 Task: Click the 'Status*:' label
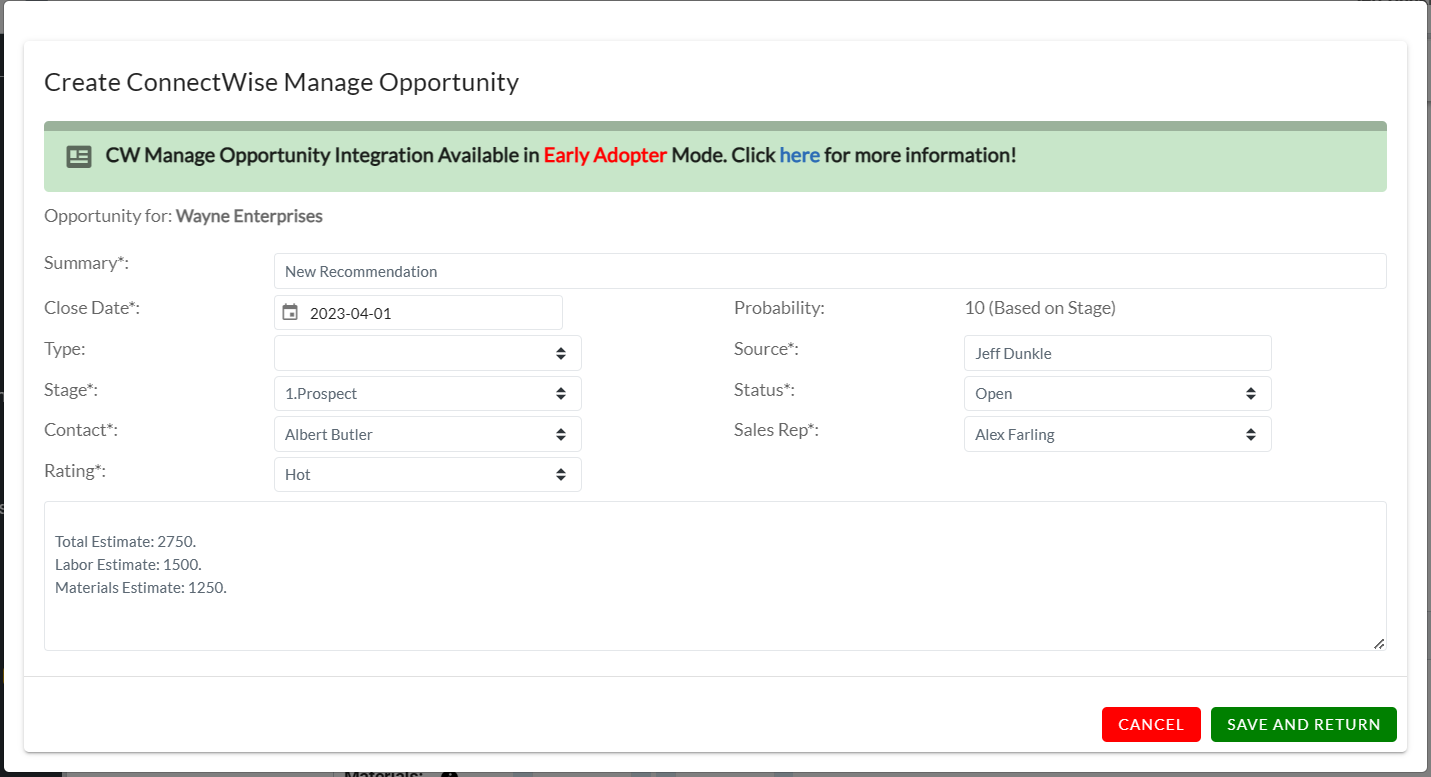[764, 389]
